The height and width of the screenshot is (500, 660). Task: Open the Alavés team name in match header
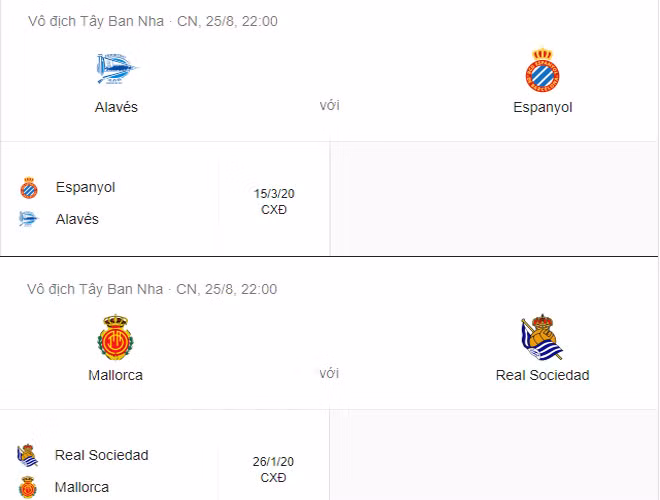[x=116, y=107]
